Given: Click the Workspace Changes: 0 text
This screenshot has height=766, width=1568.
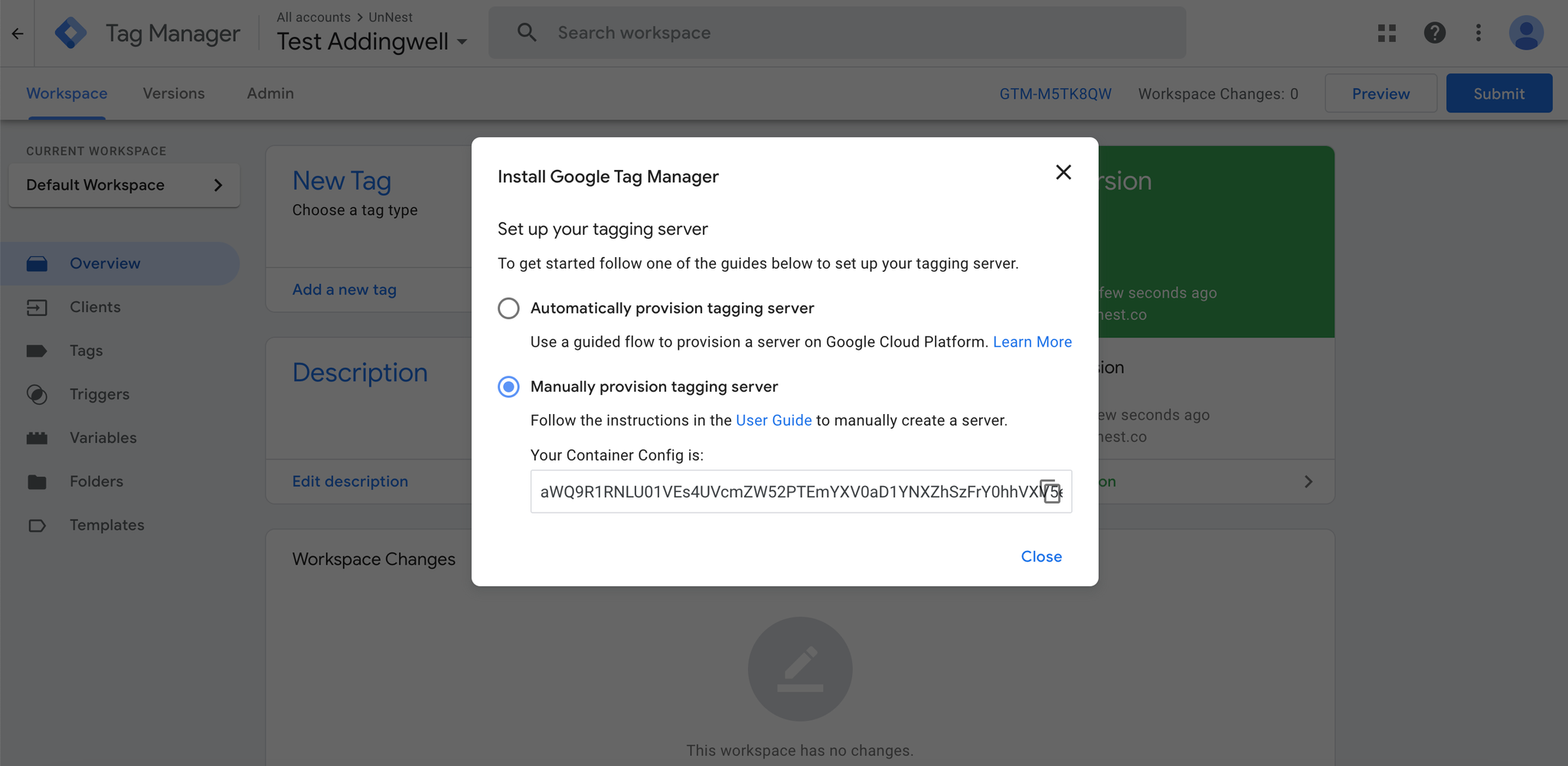Looking at the screenshot, I should [x=1218, y=94].
